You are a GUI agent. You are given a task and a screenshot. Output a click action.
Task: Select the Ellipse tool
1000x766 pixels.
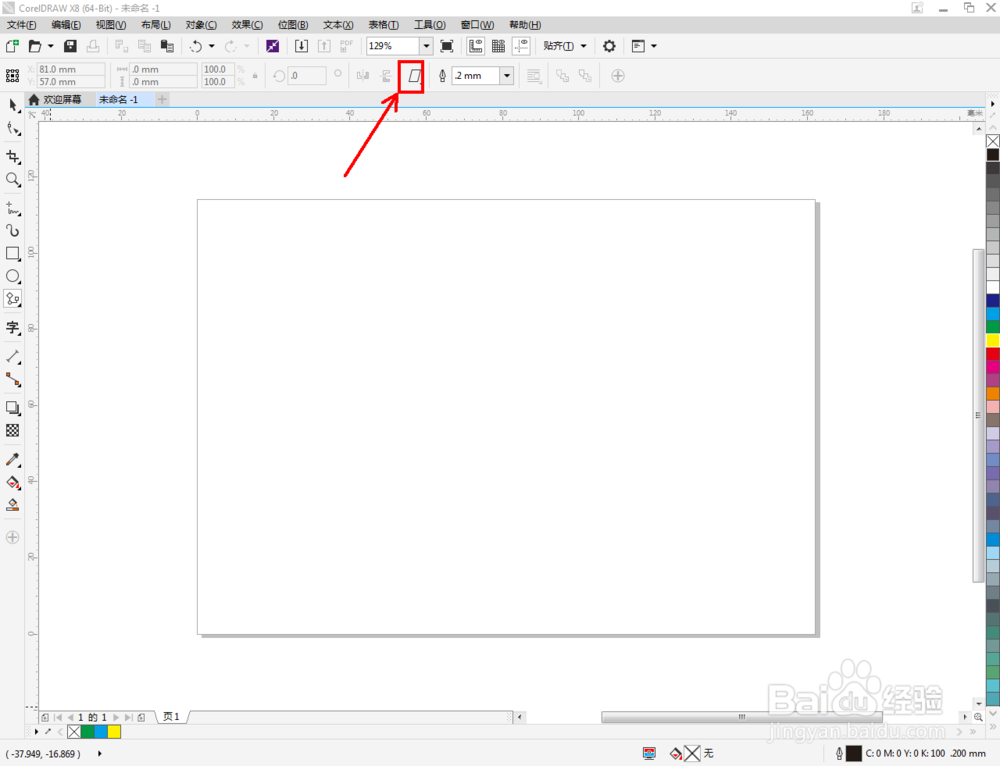pyautogui.click(x=13, y=276)
